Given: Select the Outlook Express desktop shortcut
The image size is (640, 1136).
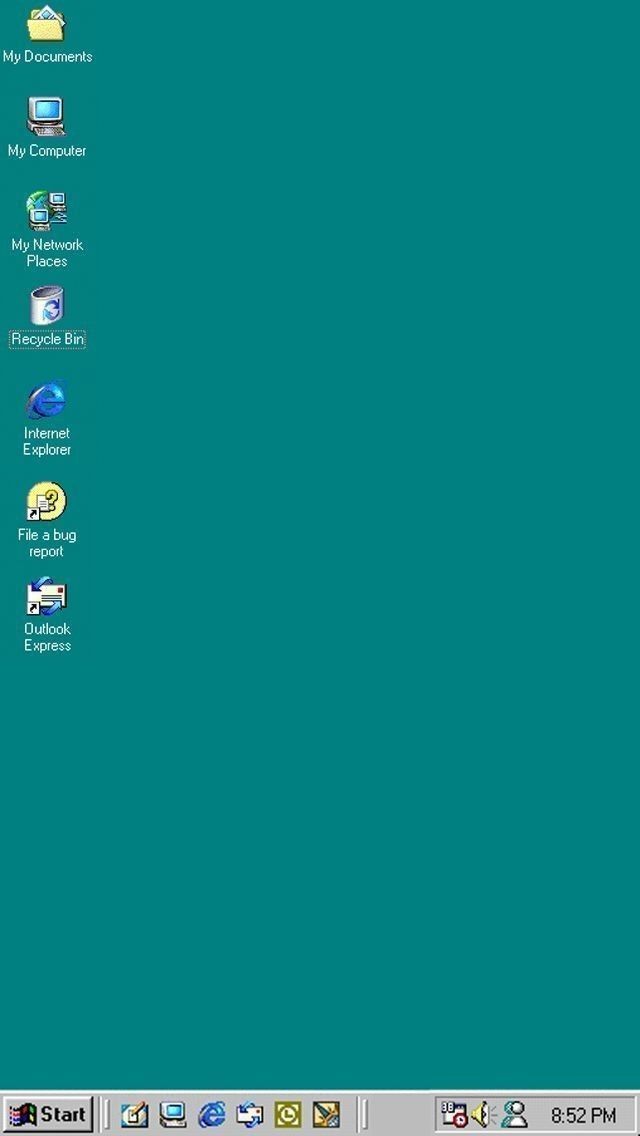Looking at the screenshot, I should [46, 597].
